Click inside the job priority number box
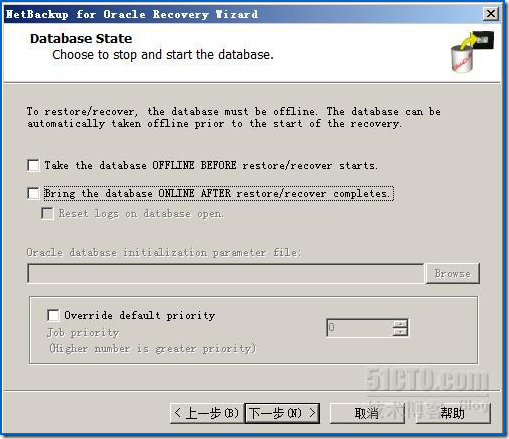 click(359, 328)
